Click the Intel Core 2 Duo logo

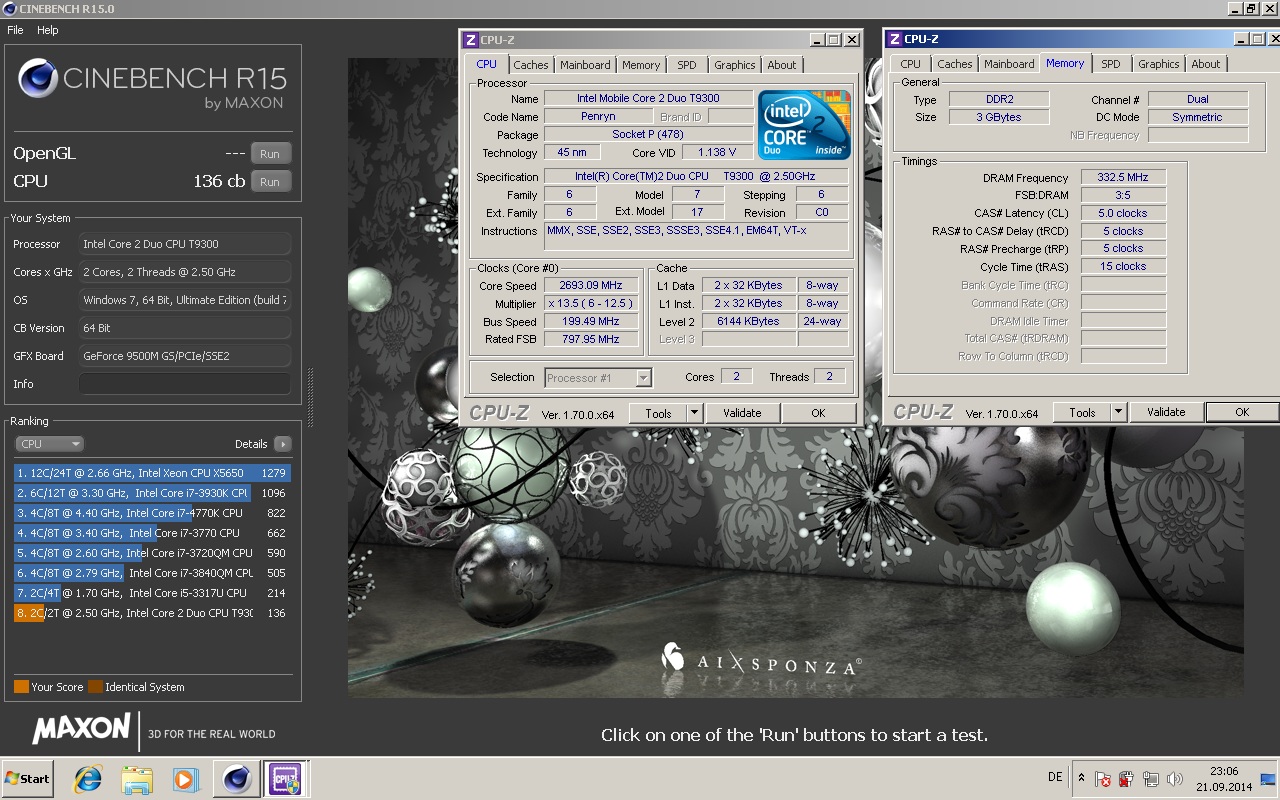[804, 125]
